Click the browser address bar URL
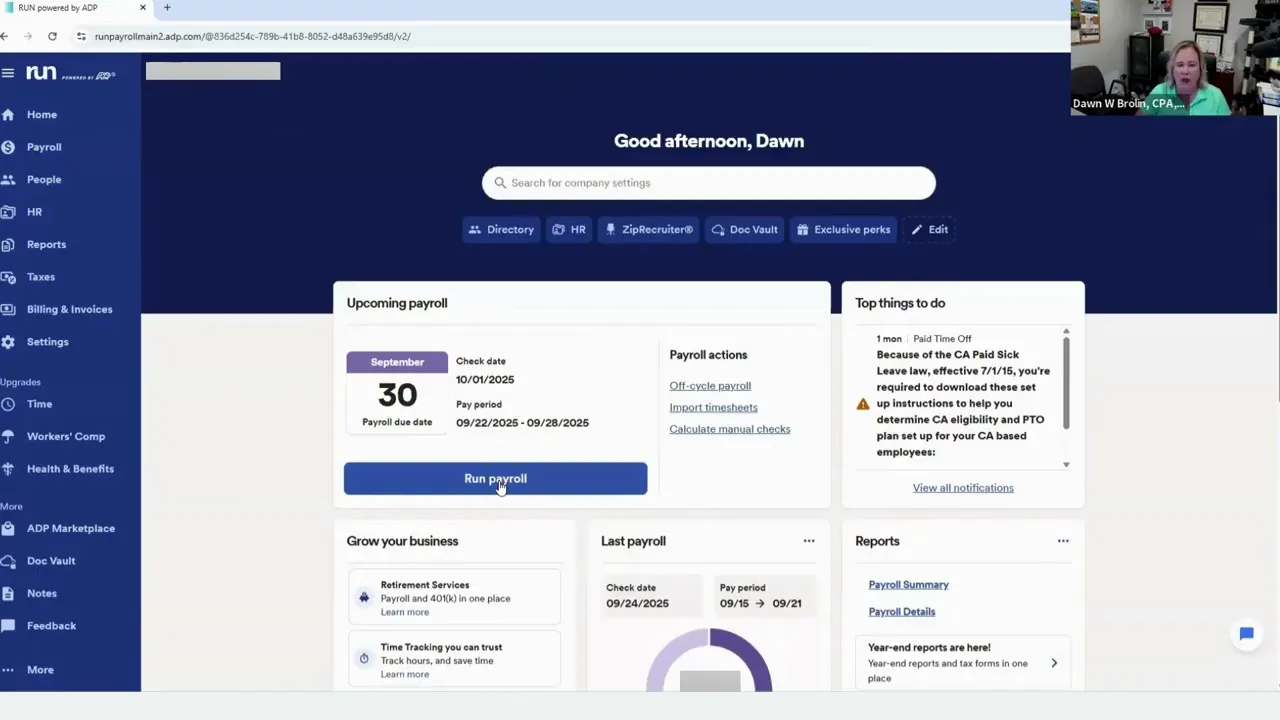1280x720 pixels. coord(252,36)
